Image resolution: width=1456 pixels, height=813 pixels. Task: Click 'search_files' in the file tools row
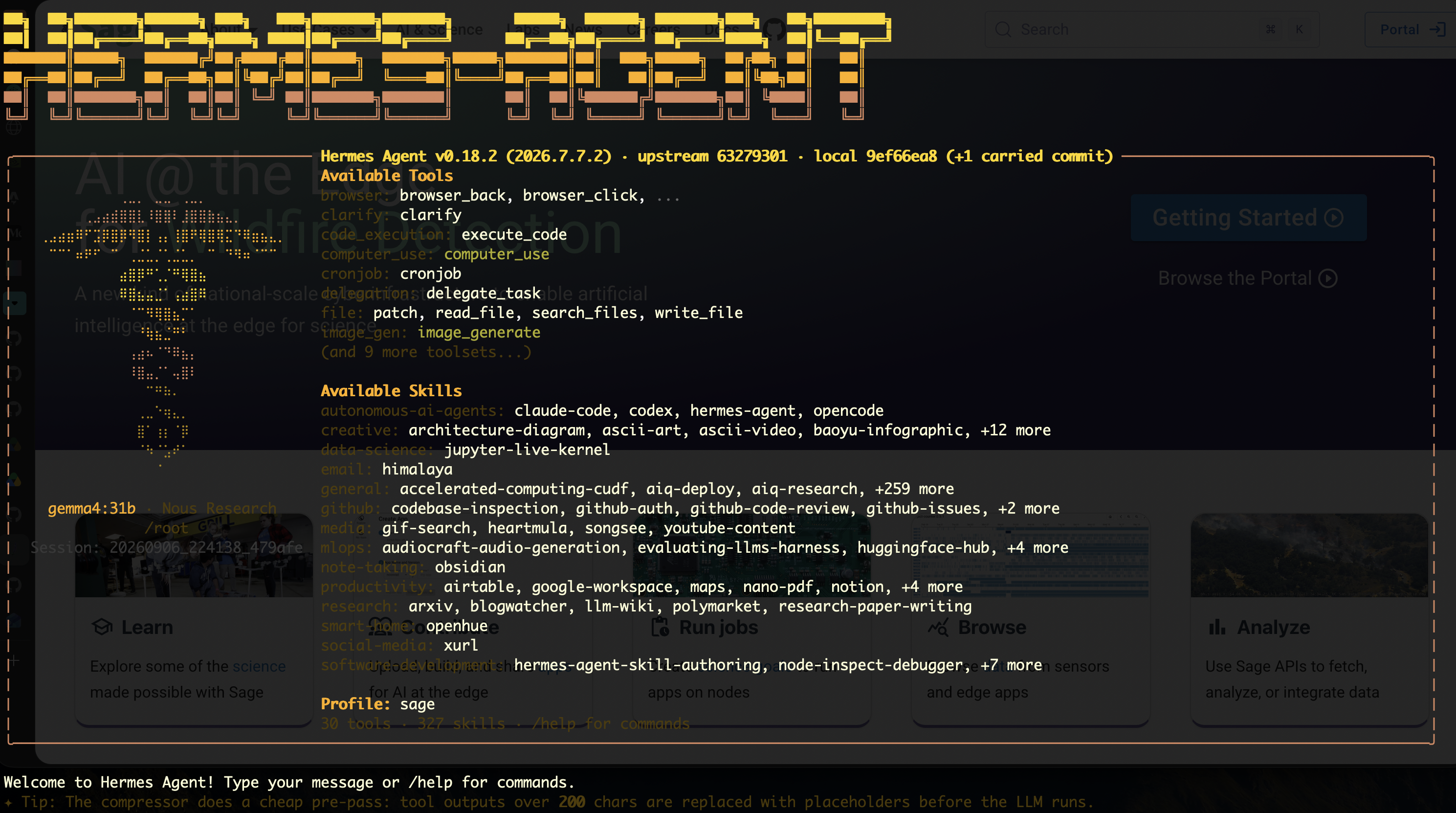point(584,313)
